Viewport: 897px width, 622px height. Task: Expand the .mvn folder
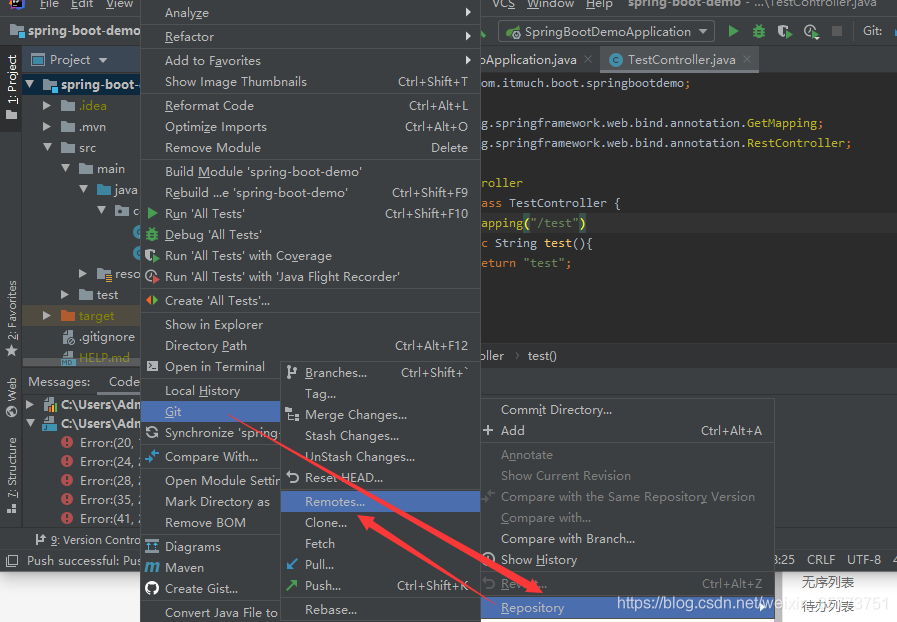point(47,127)
